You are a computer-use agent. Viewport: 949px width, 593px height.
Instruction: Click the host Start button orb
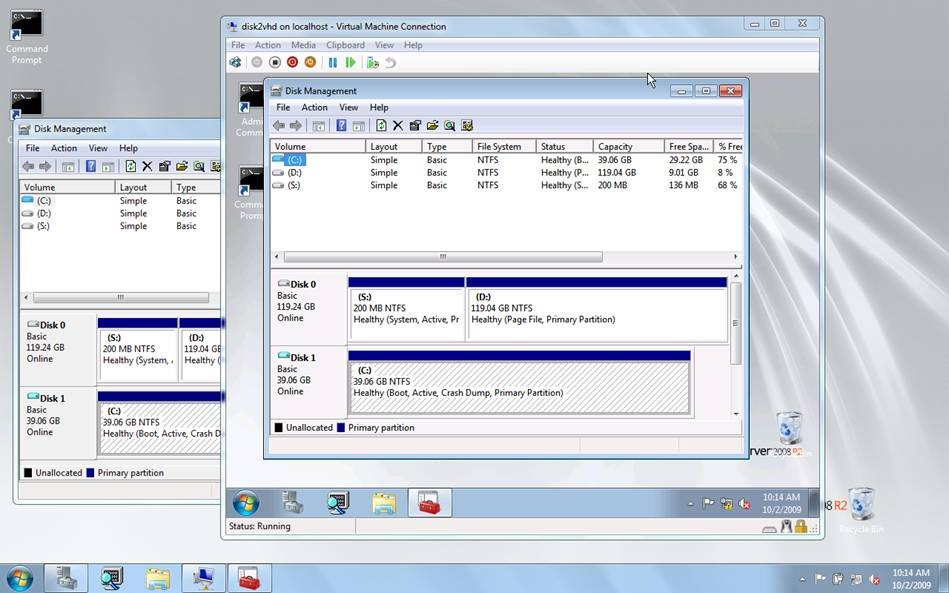click(19, 578)
